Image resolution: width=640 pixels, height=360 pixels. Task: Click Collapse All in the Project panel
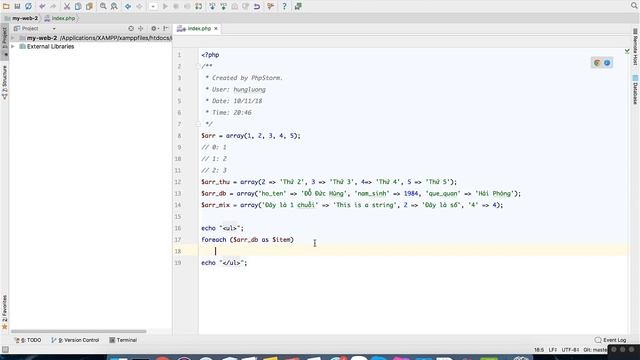click(x=141, y=29)
